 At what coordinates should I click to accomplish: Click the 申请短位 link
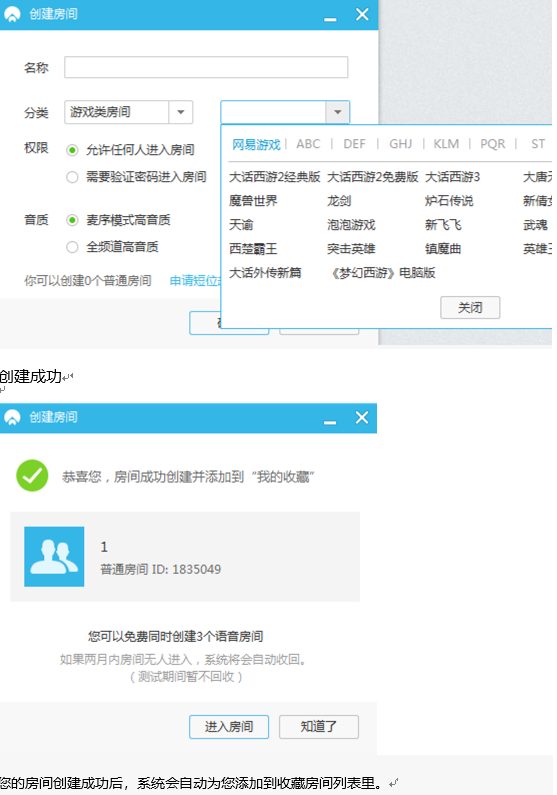pos(195,280)
